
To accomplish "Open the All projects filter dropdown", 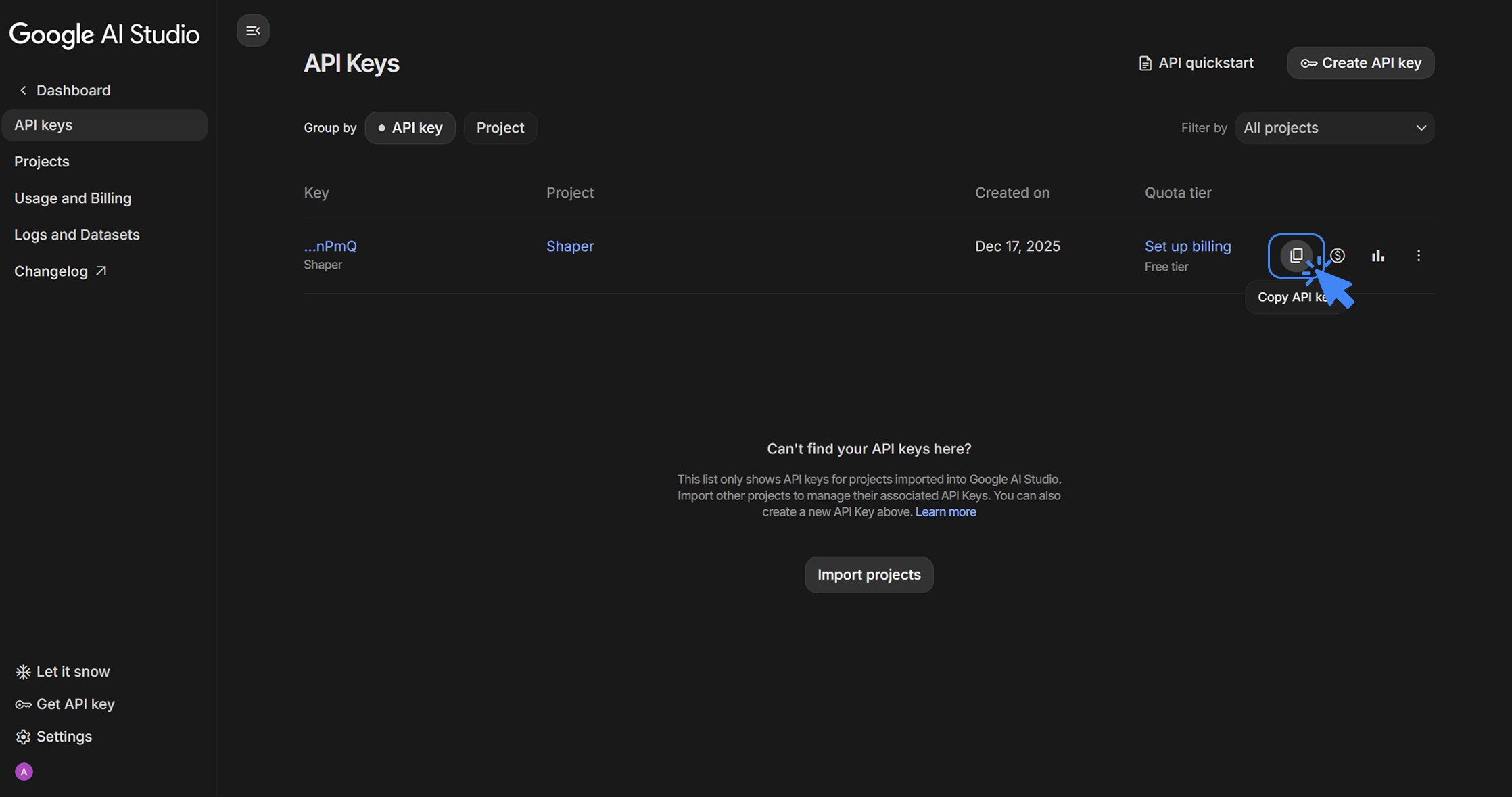I will tap(1335, 127).
